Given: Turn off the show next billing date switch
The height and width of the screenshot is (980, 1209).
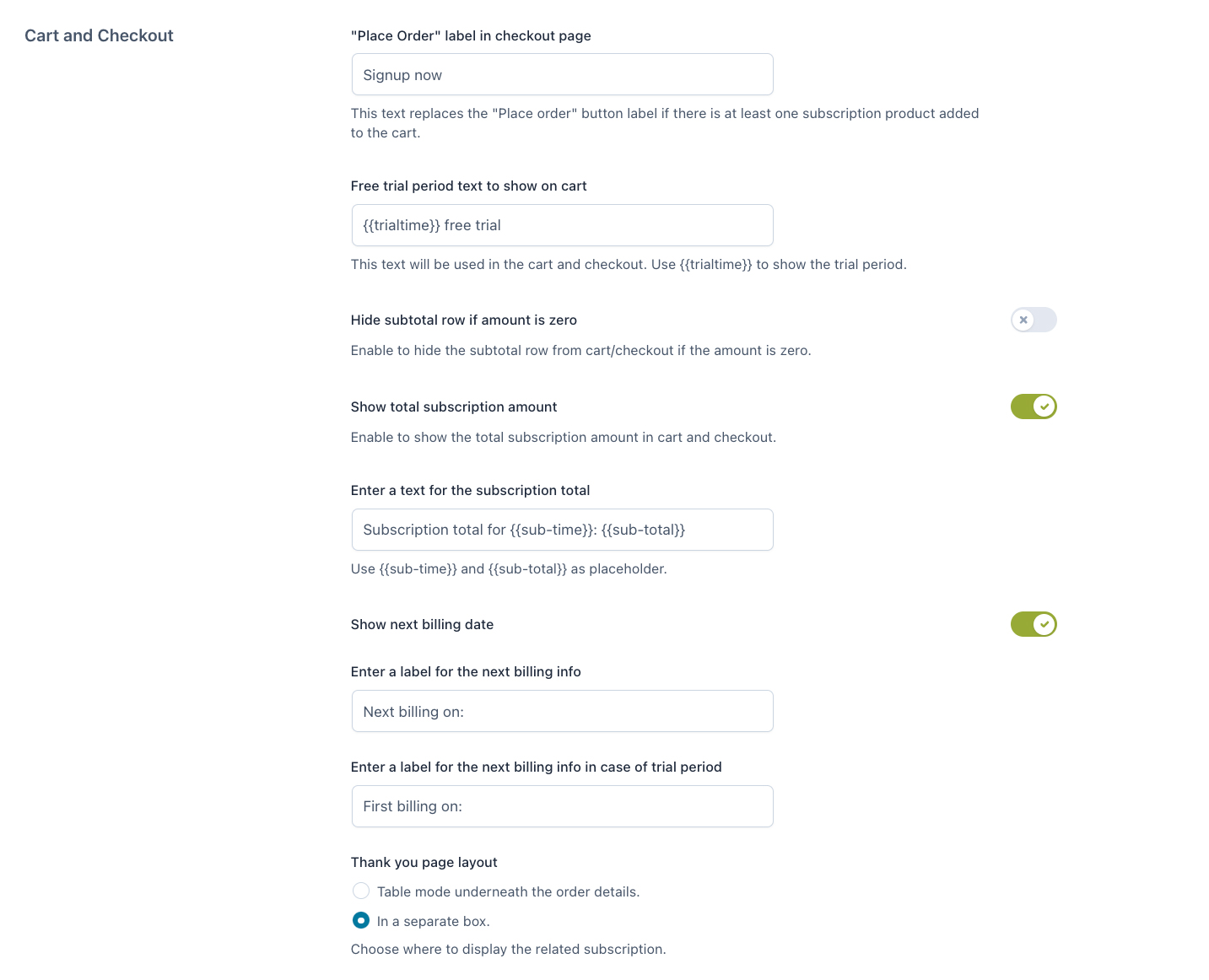Looking at the screenshot, I should 1034,625.
